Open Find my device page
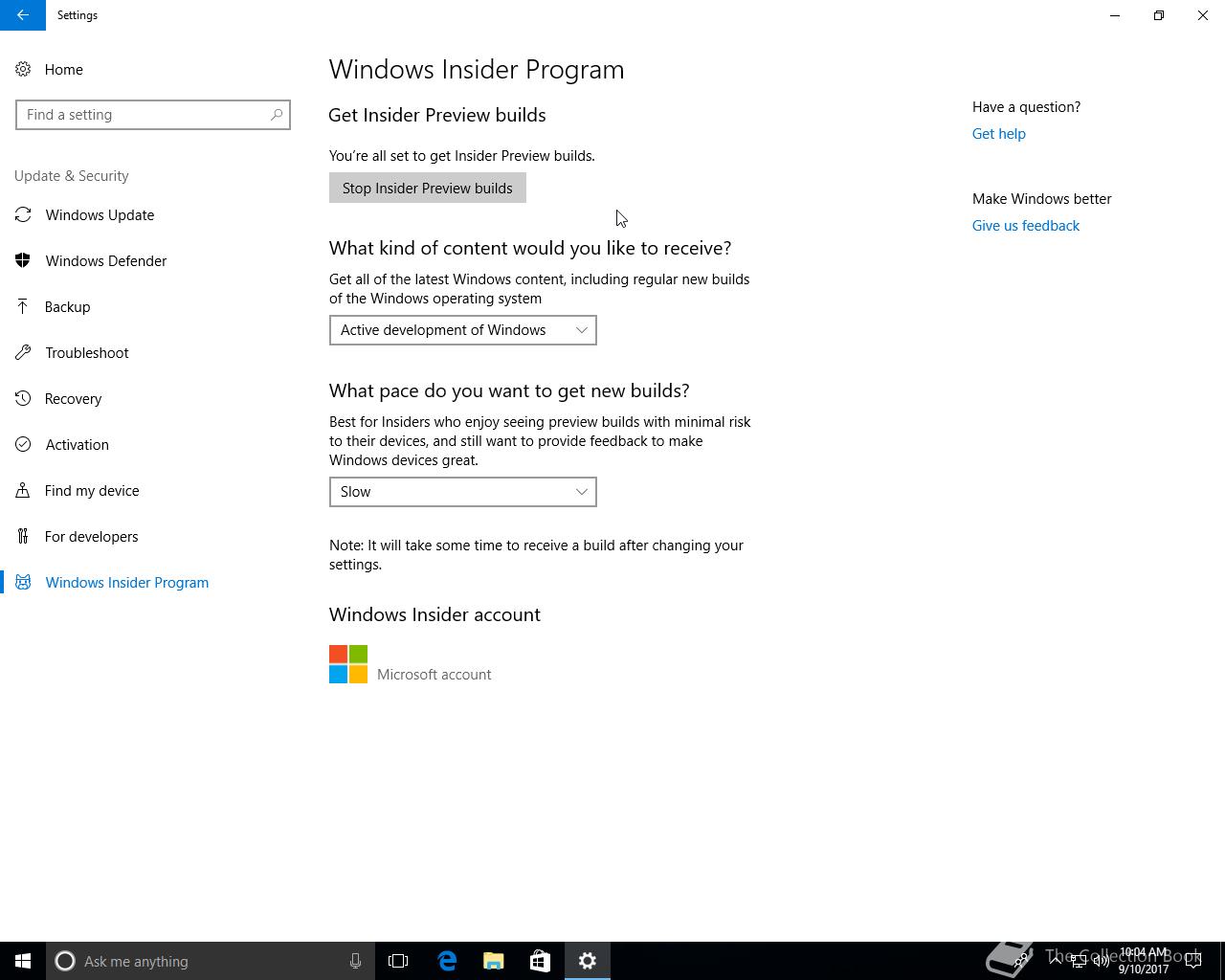Viewport: 1225px width, 980px height. coord(92,490)
